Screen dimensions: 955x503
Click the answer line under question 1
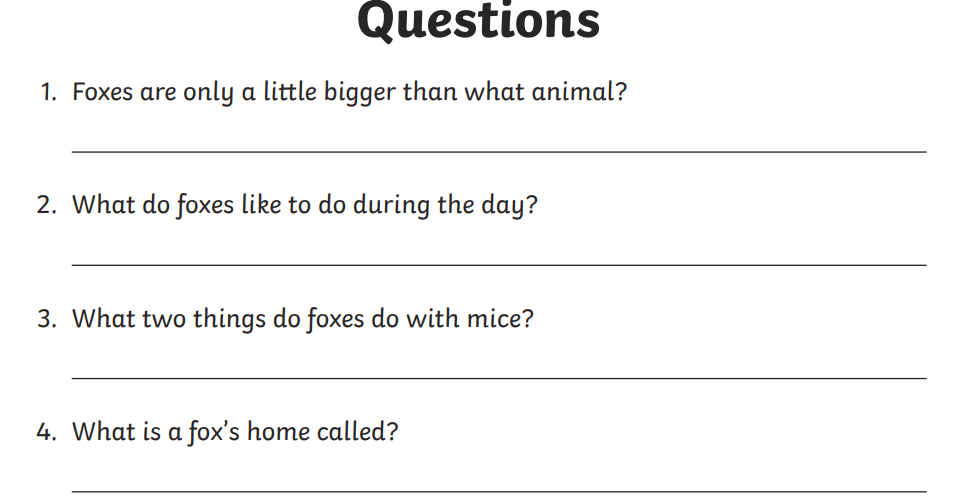coord(499,151)
